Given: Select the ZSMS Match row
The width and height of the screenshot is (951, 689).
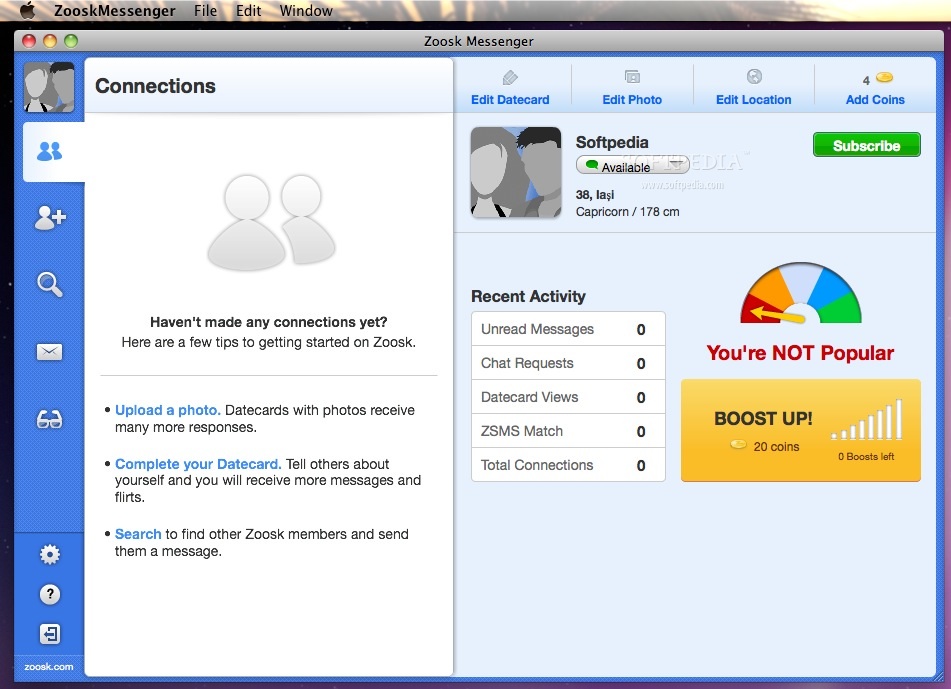Looking at the screenshot, I should (568, 431).
